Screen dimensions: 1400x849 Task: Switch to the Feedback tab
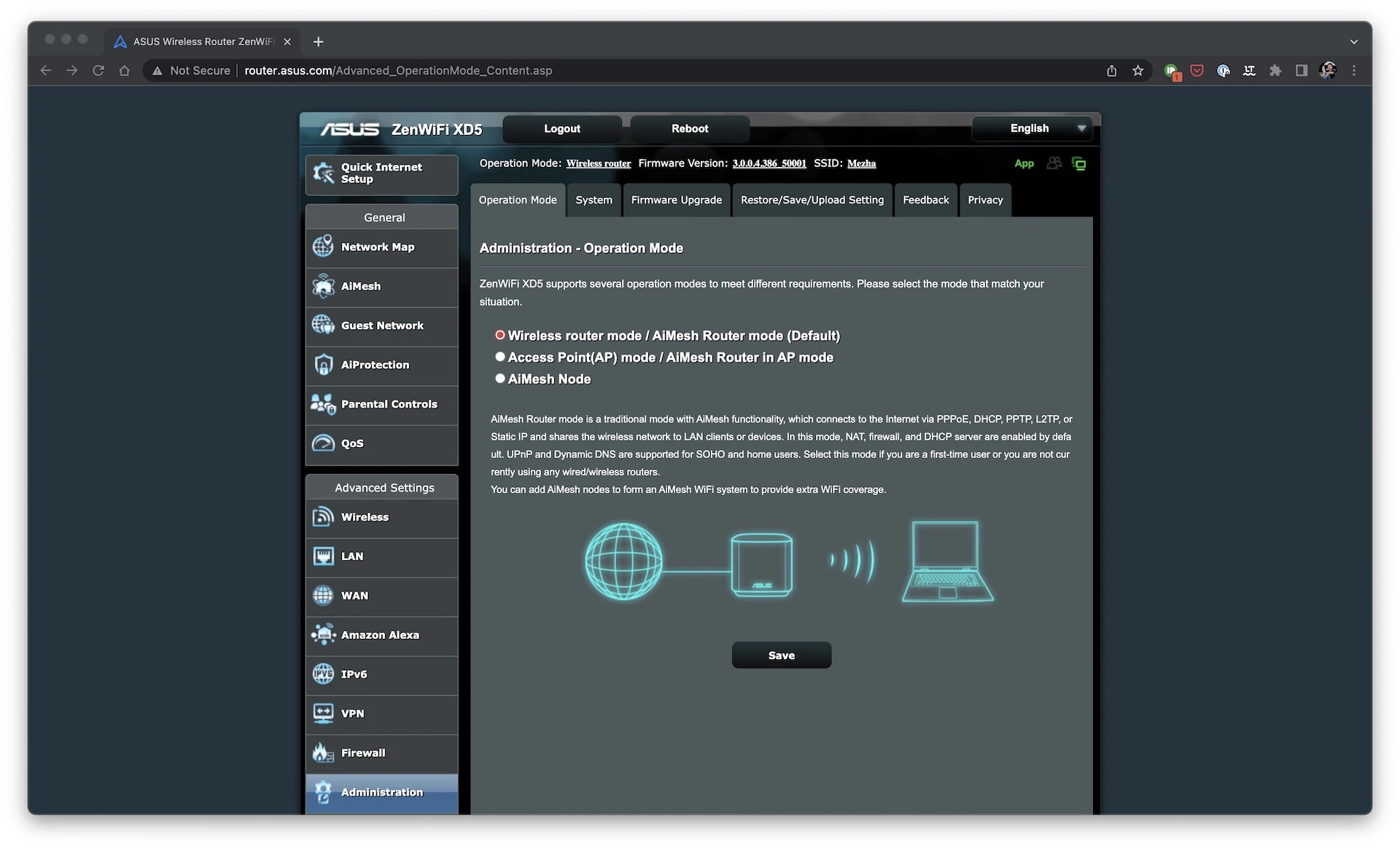pyautogui.click(x=925, y=200)
